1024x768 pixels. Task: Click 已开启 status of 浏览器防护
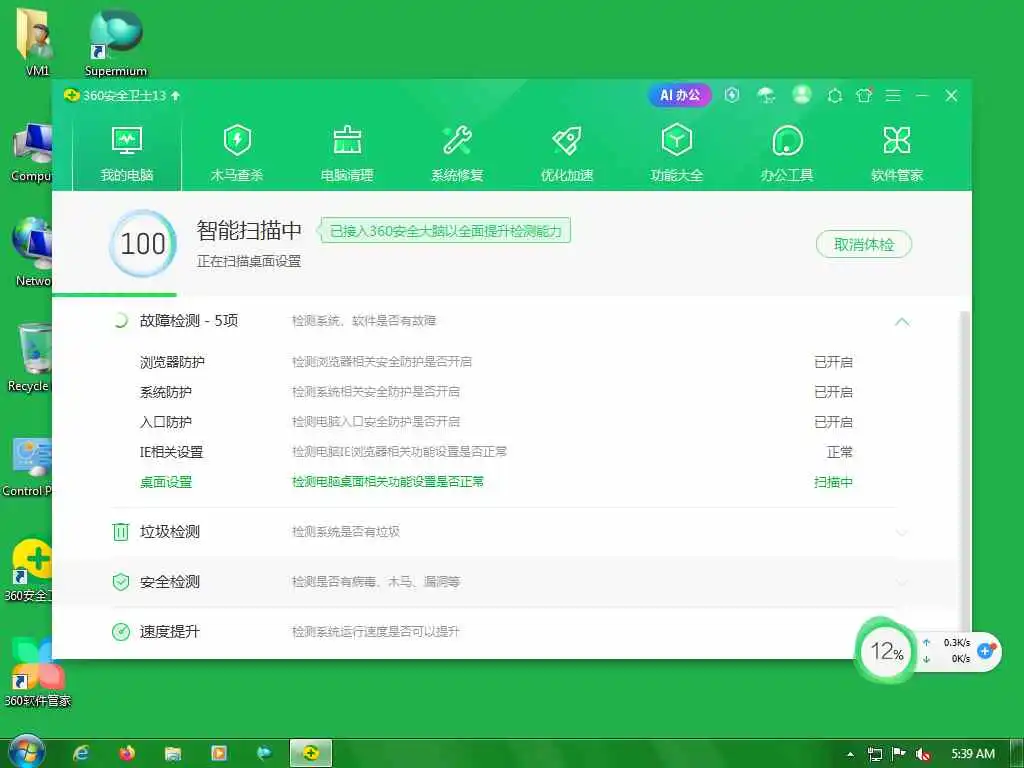(x=833, y=362)
